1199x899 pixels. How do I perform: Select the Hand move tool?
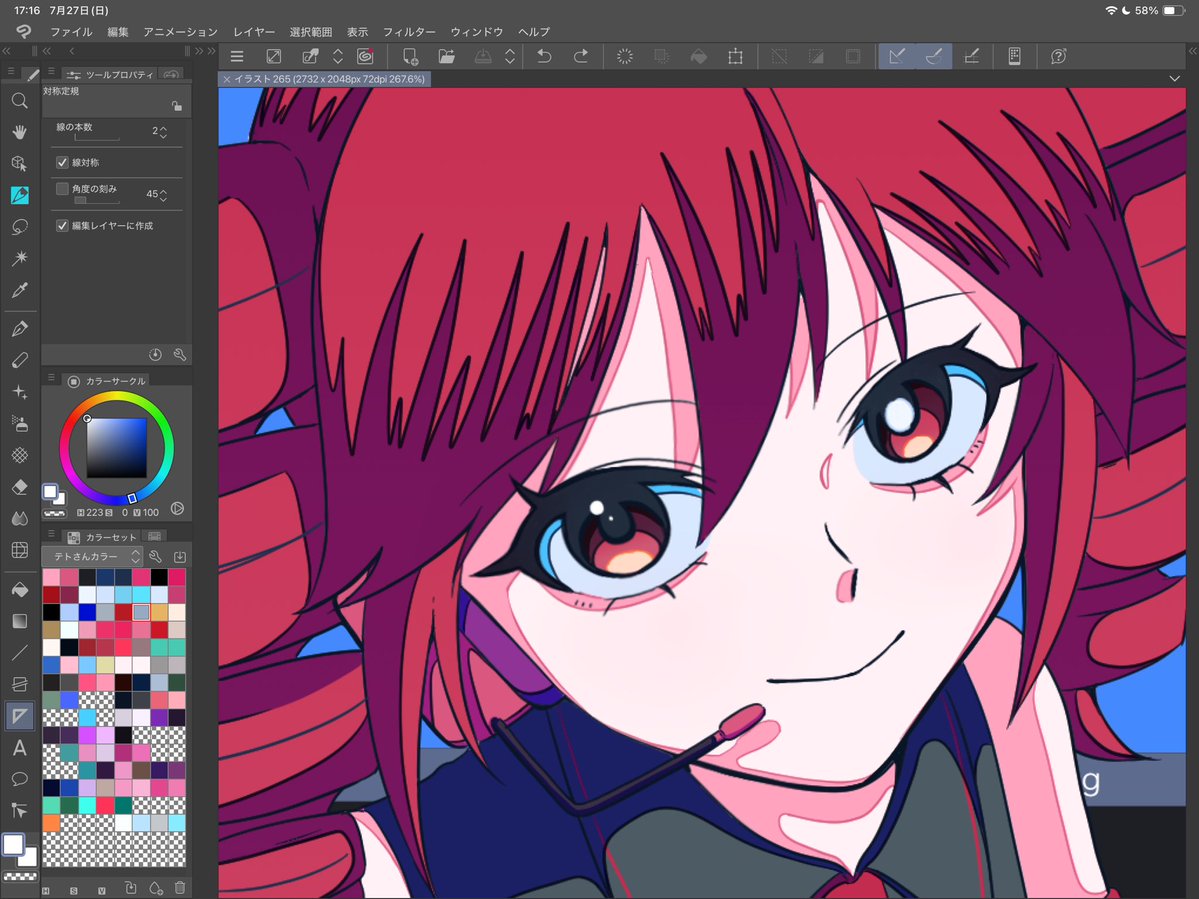coord(20,131)
